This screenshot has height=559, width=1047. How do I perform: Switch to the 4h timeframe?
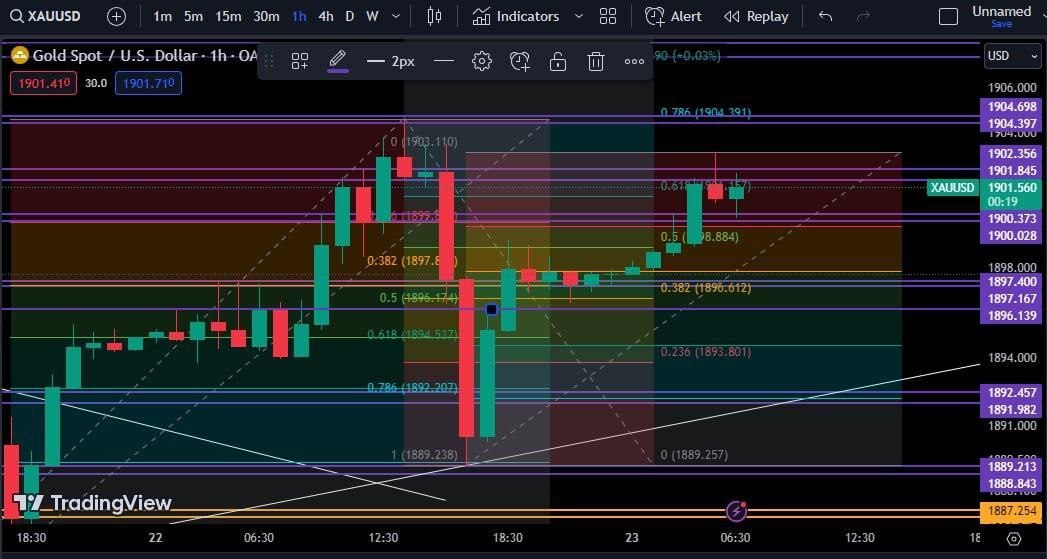[x=326, y=16]
